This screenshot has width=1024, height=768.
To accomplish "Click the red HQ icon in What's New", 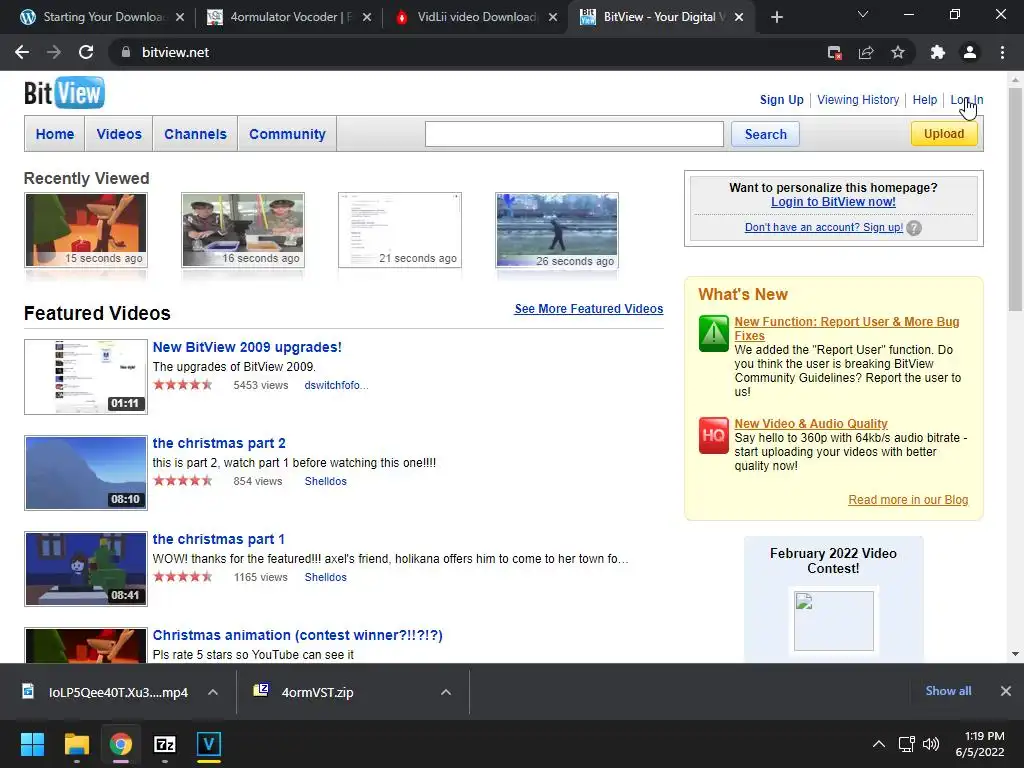I will 713,435.
